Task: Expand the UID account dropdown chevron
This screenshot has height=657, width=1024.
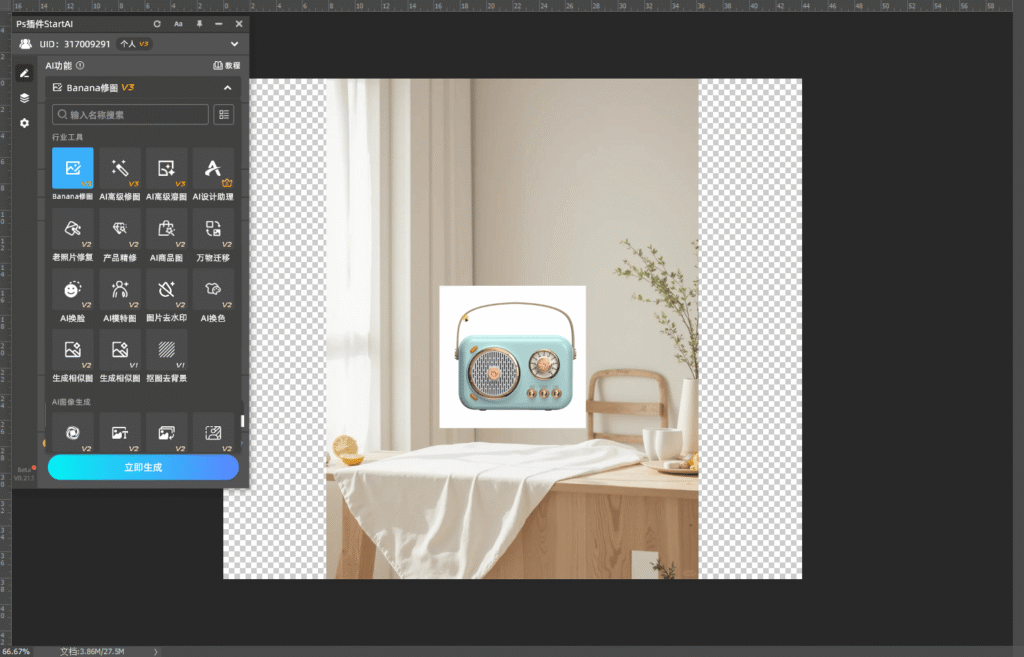Action: coord(234,44)
